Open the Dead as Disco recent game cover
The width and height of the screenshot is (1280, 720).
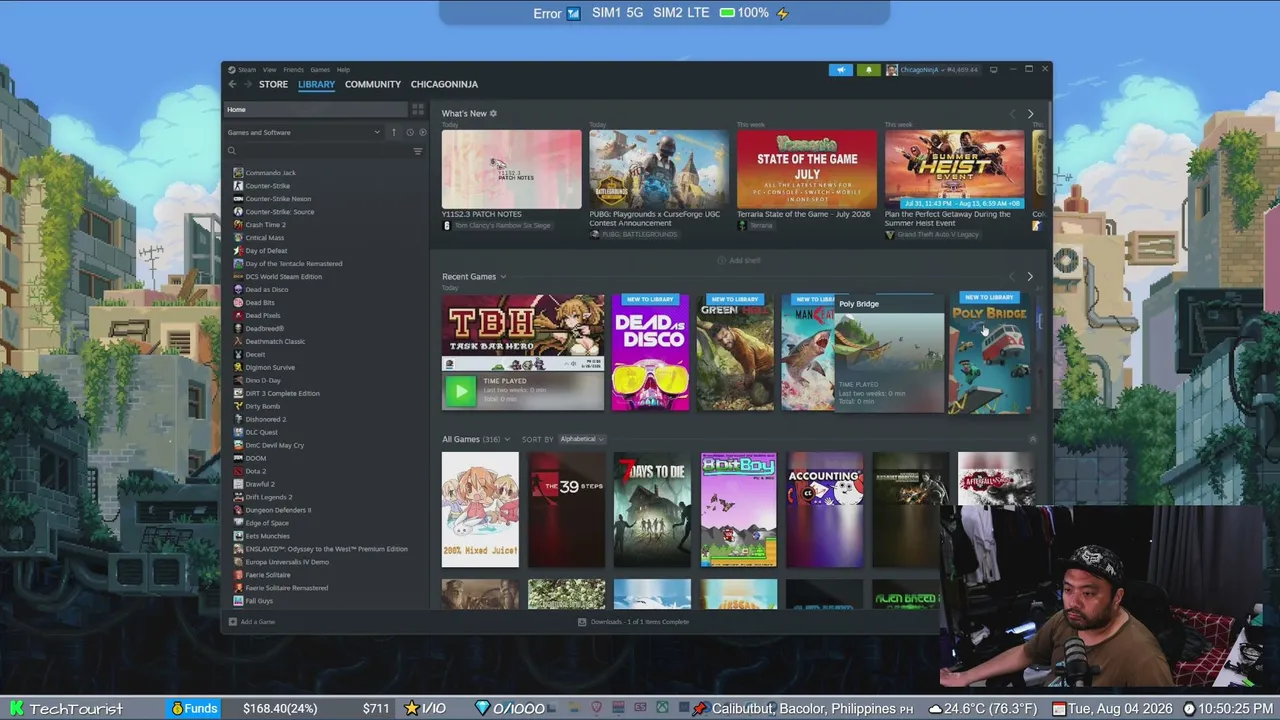[650, 352]
